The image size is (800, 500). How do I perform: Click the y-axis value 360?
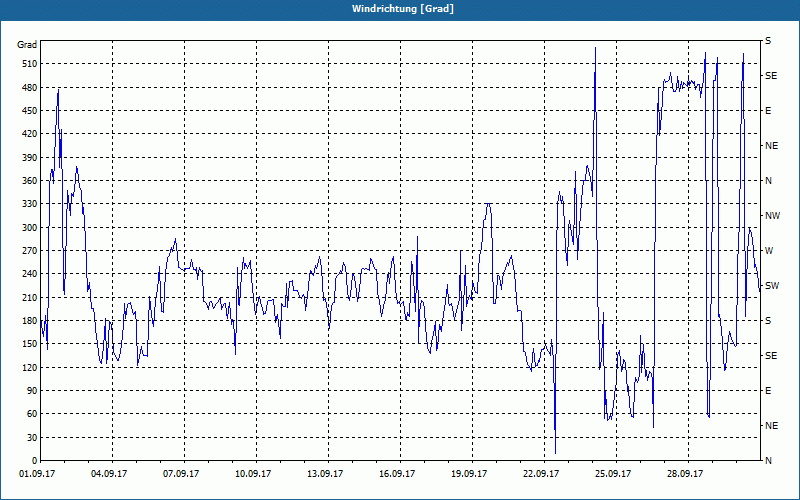[x=30, y=181]
